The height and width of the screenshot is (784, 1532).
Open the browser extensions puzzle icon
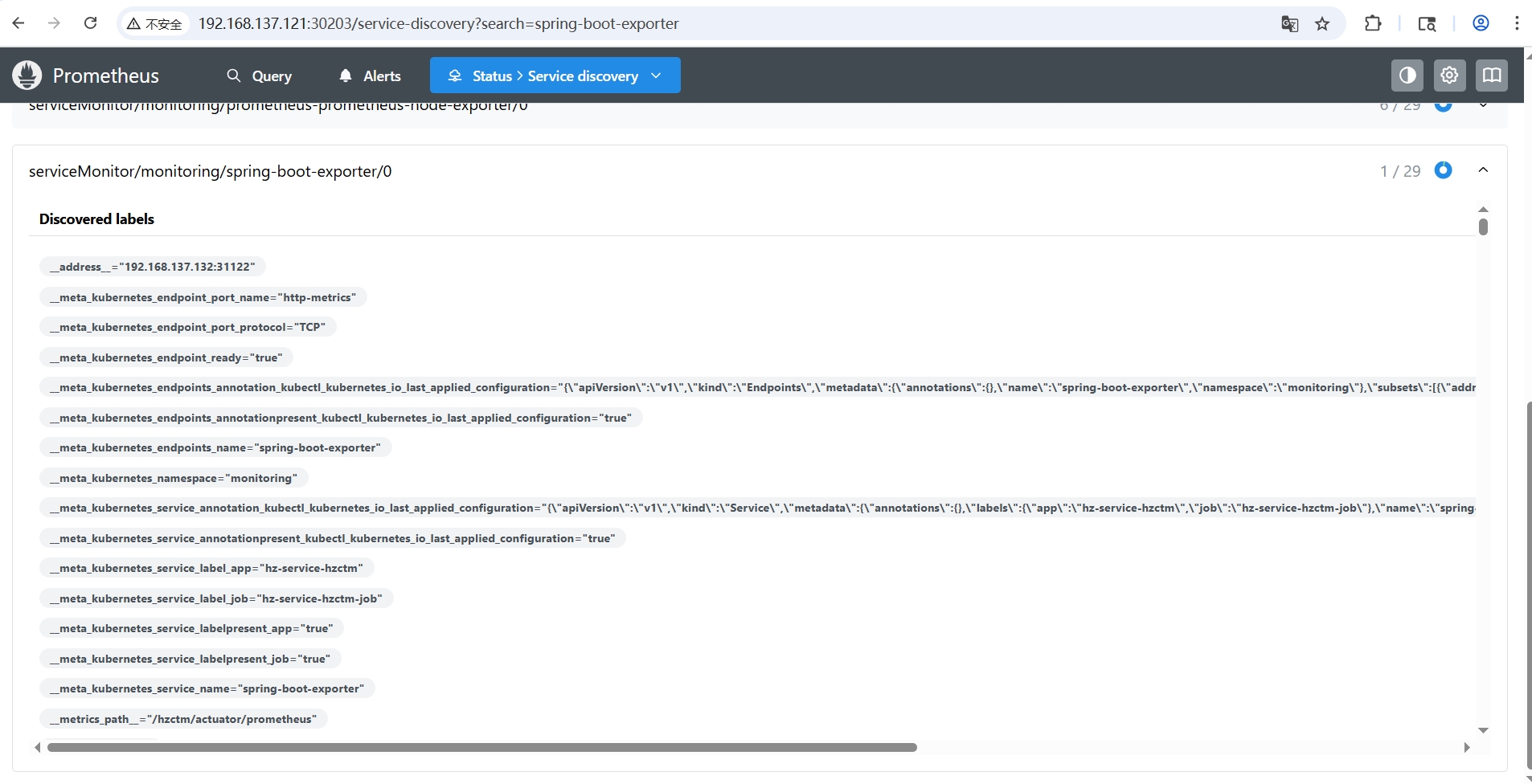click(x=1373, y=24)
